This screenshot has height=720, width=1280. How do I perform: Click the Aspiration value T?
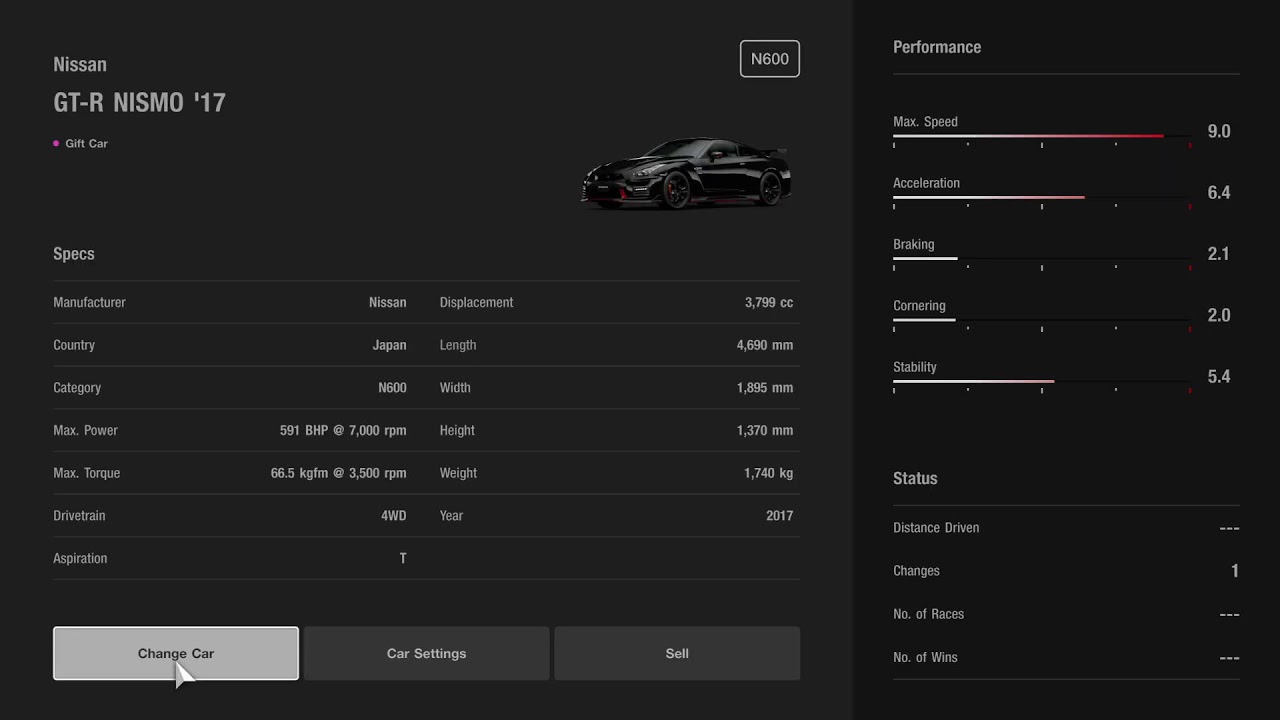pos(403,559)
